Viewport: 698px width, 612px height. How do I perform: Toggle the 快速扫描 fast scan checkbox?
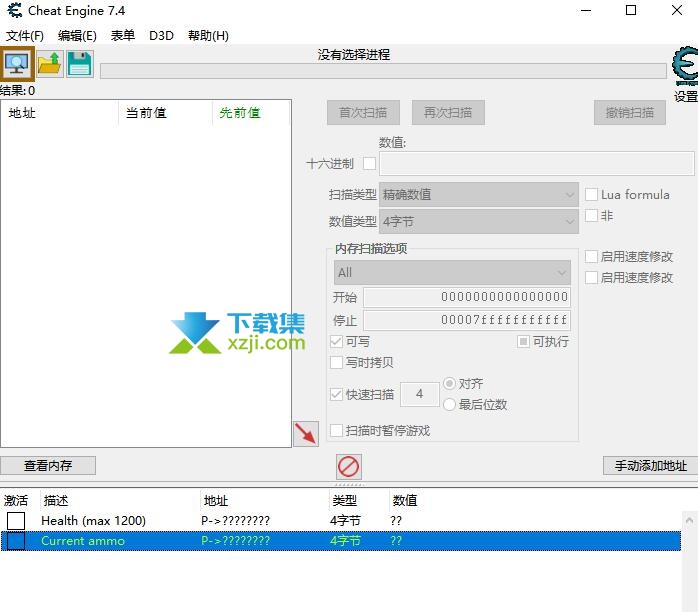click(x=336, y=394)
